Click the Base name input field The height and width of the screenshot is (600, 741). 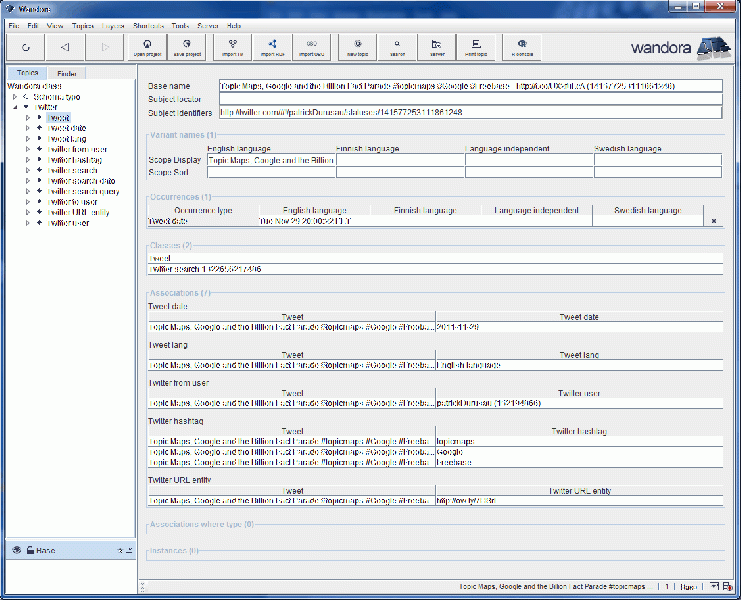tap(471, 86)
